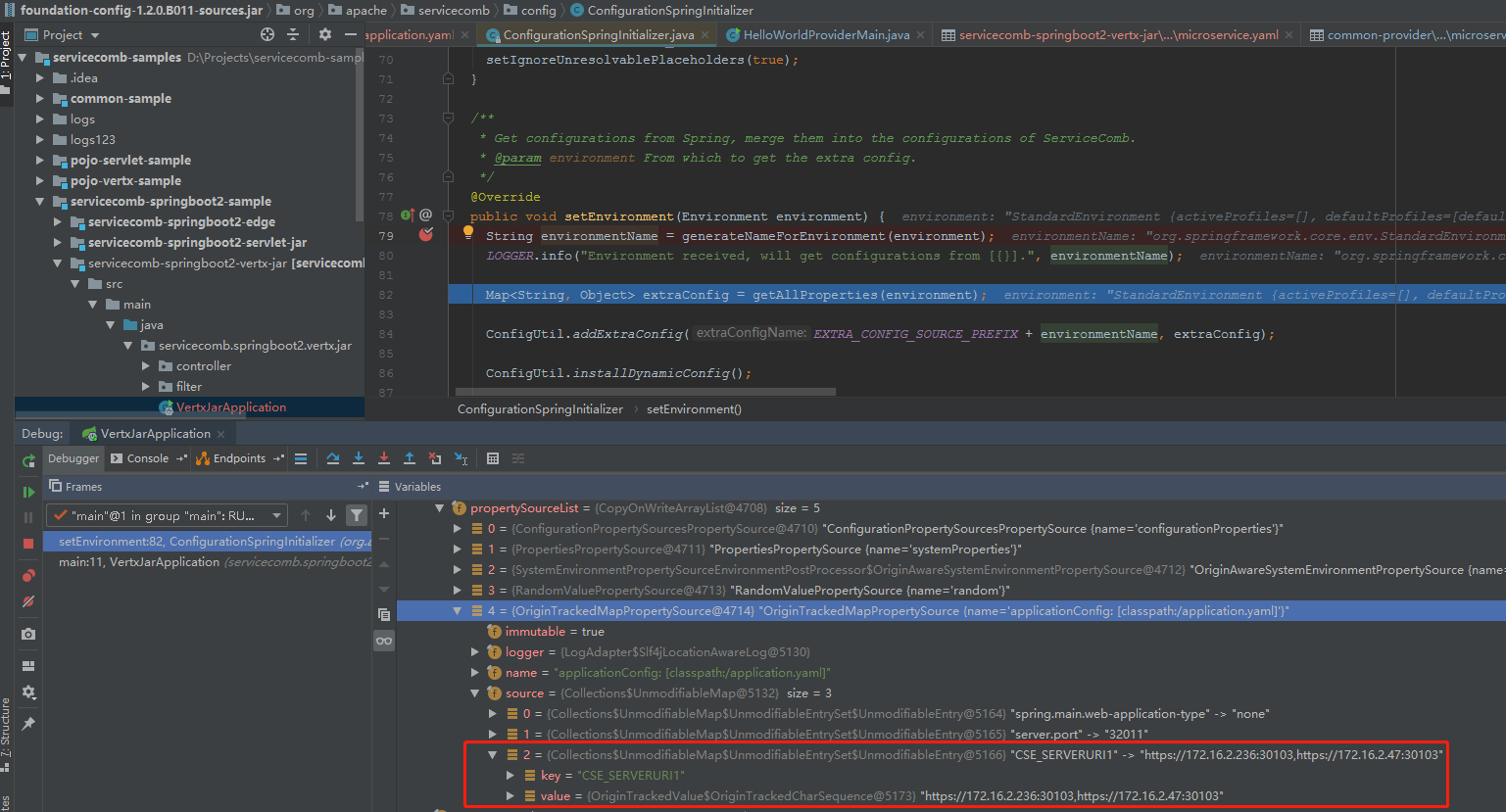Click the Step Over debugger icon
Image resolution: width=1506 pixels, height=812 pixels.
334,457
